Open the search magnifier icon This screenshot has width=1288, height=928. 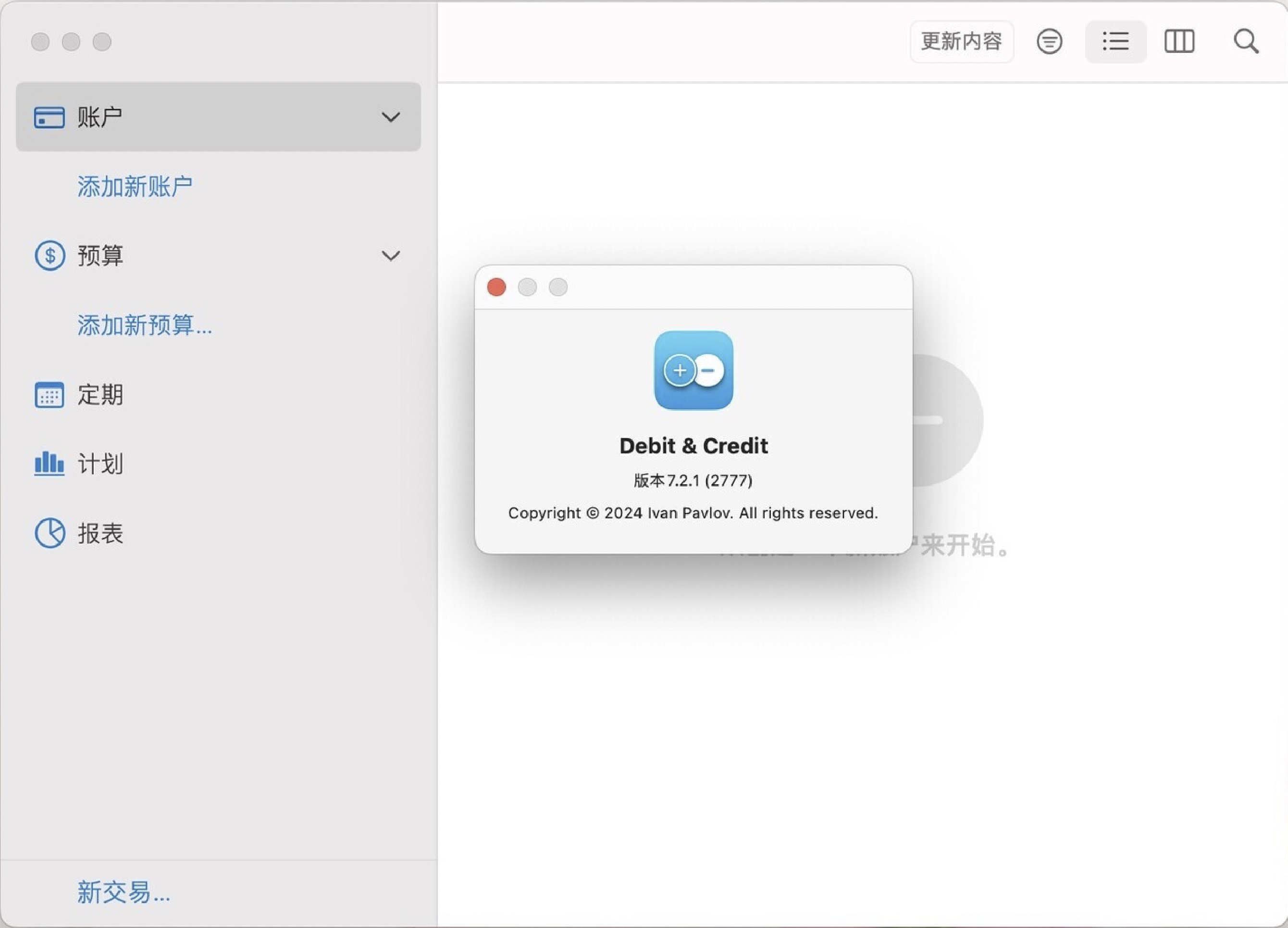click(x=1246, y=41)
